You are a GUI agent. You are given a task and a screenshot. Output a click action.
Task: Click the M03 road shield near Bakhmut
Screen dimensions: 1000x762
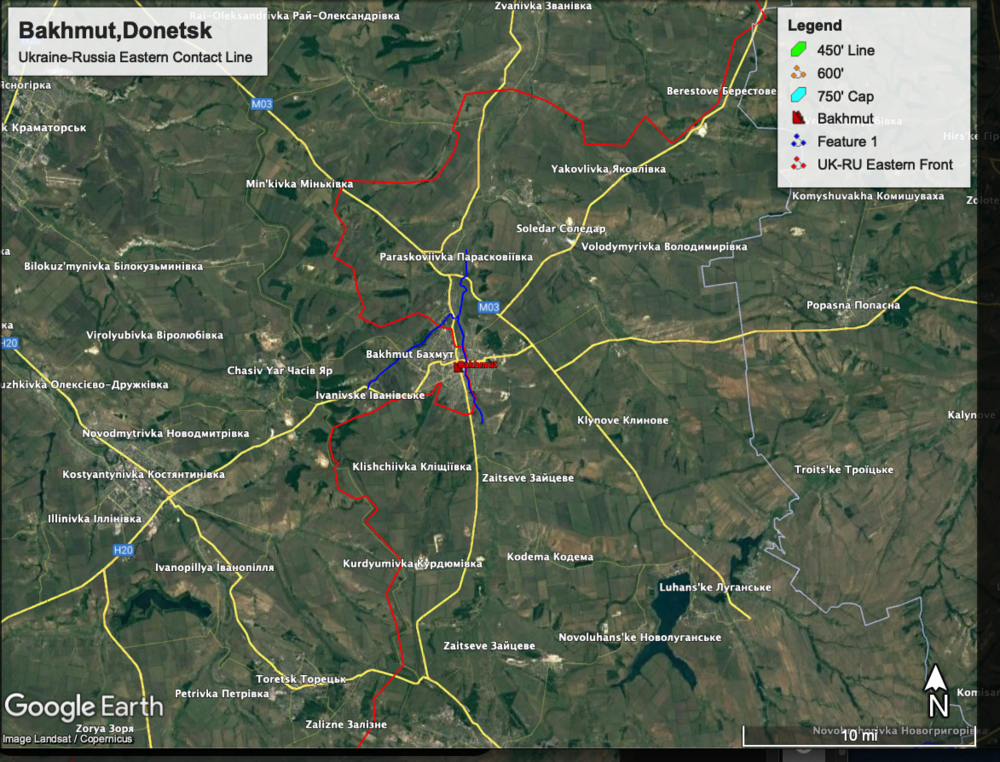click(488, 307)
